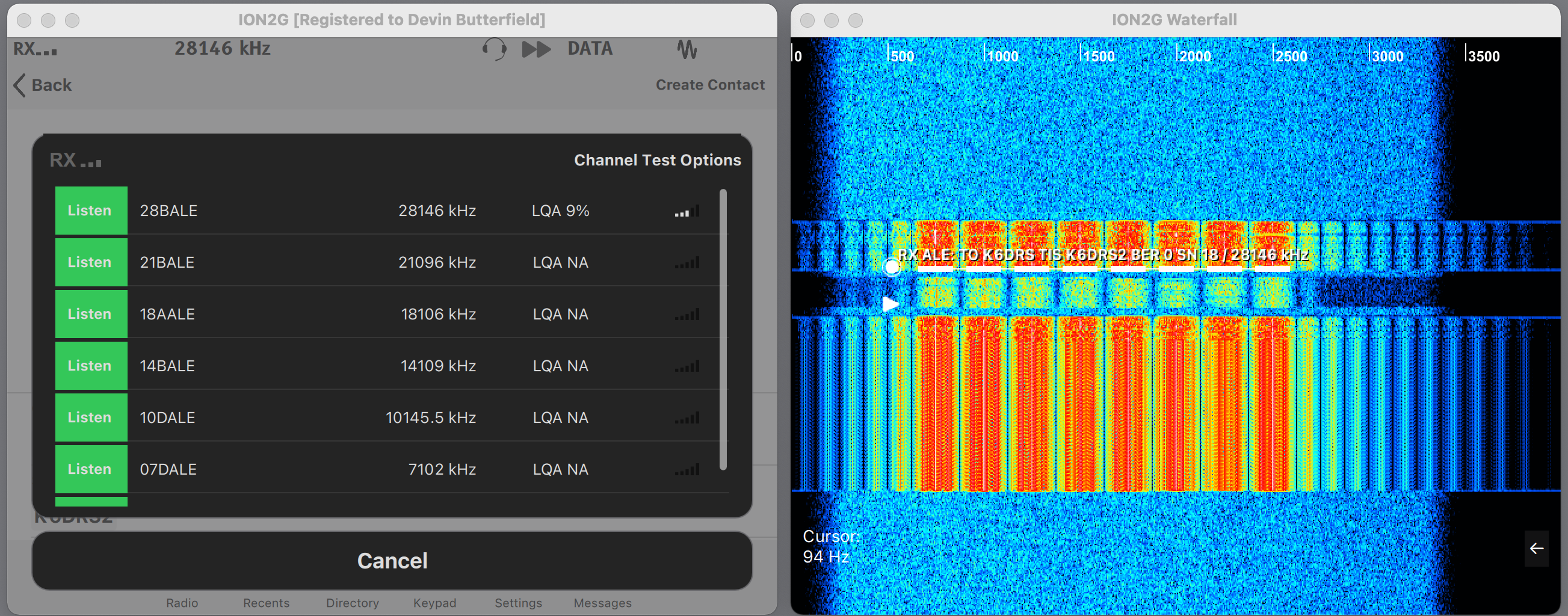The width and height of the screenshot is (1568, 616).
Task: Open the Keypad tab
Action: [434, 603]
